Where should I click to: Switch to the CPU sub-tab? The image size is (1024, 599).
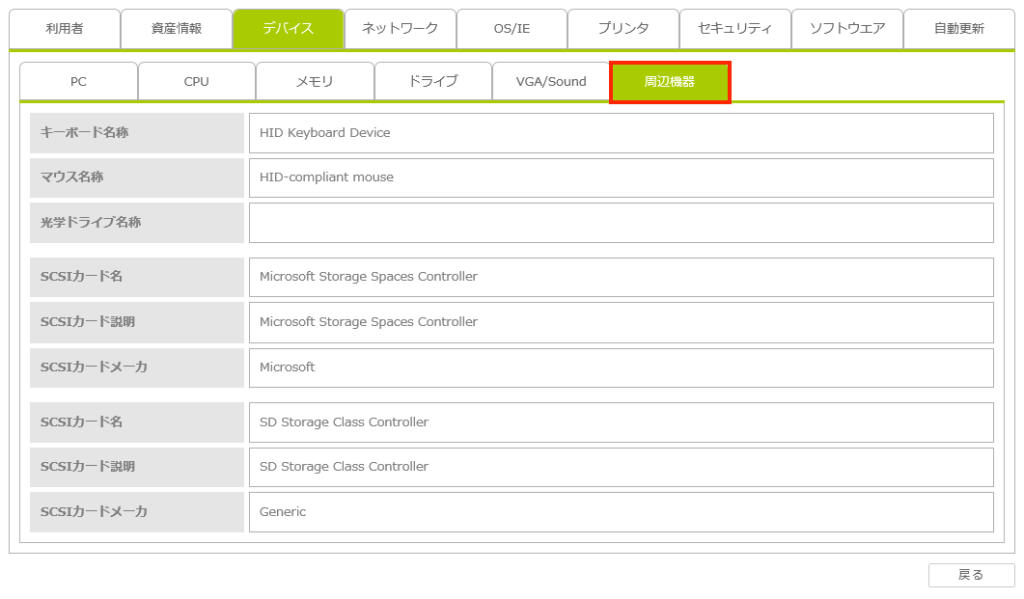[197, 82]
